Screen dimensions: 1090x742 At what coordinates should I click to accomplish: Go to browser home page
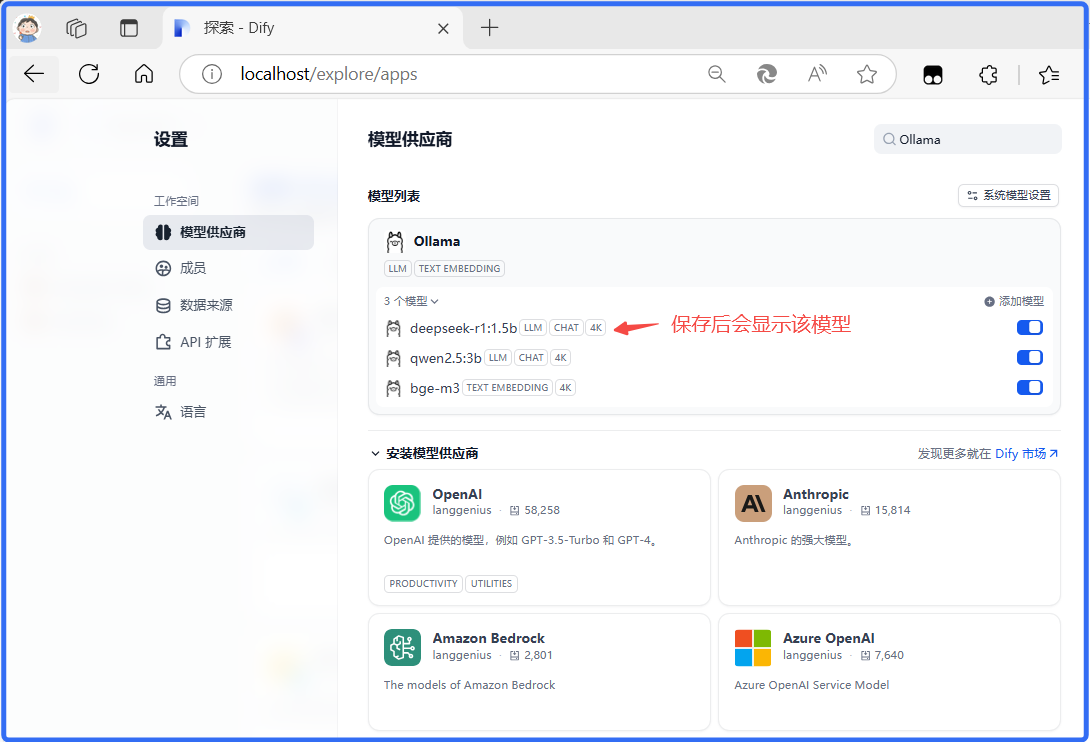coord(144,74)
